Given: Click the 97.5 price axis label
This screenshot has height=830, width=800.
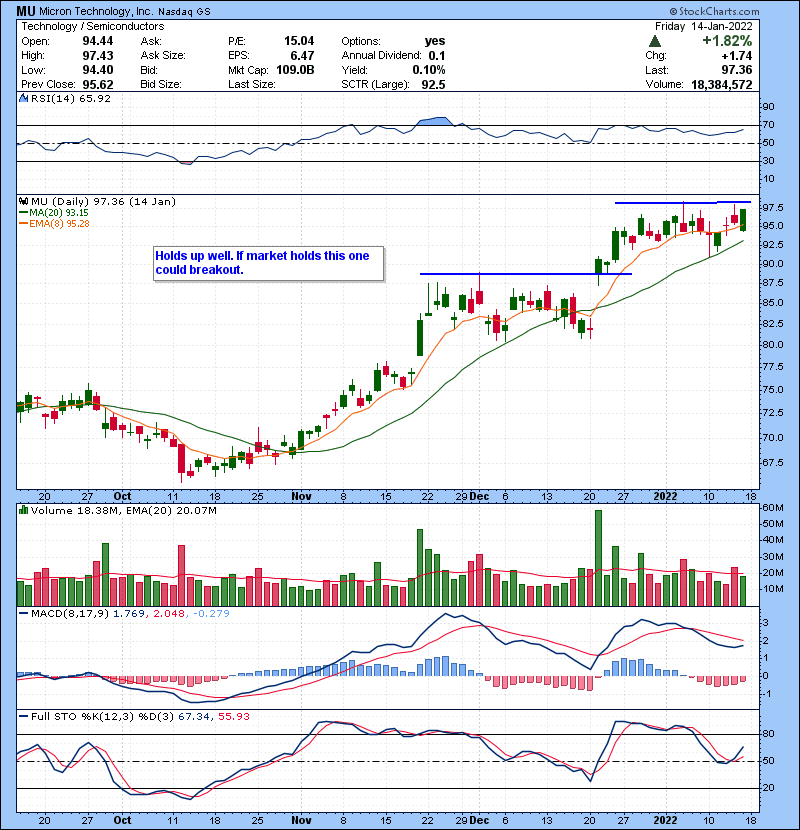Looking at the screenshot, I should pyautogui.click(x=772, y=208).
